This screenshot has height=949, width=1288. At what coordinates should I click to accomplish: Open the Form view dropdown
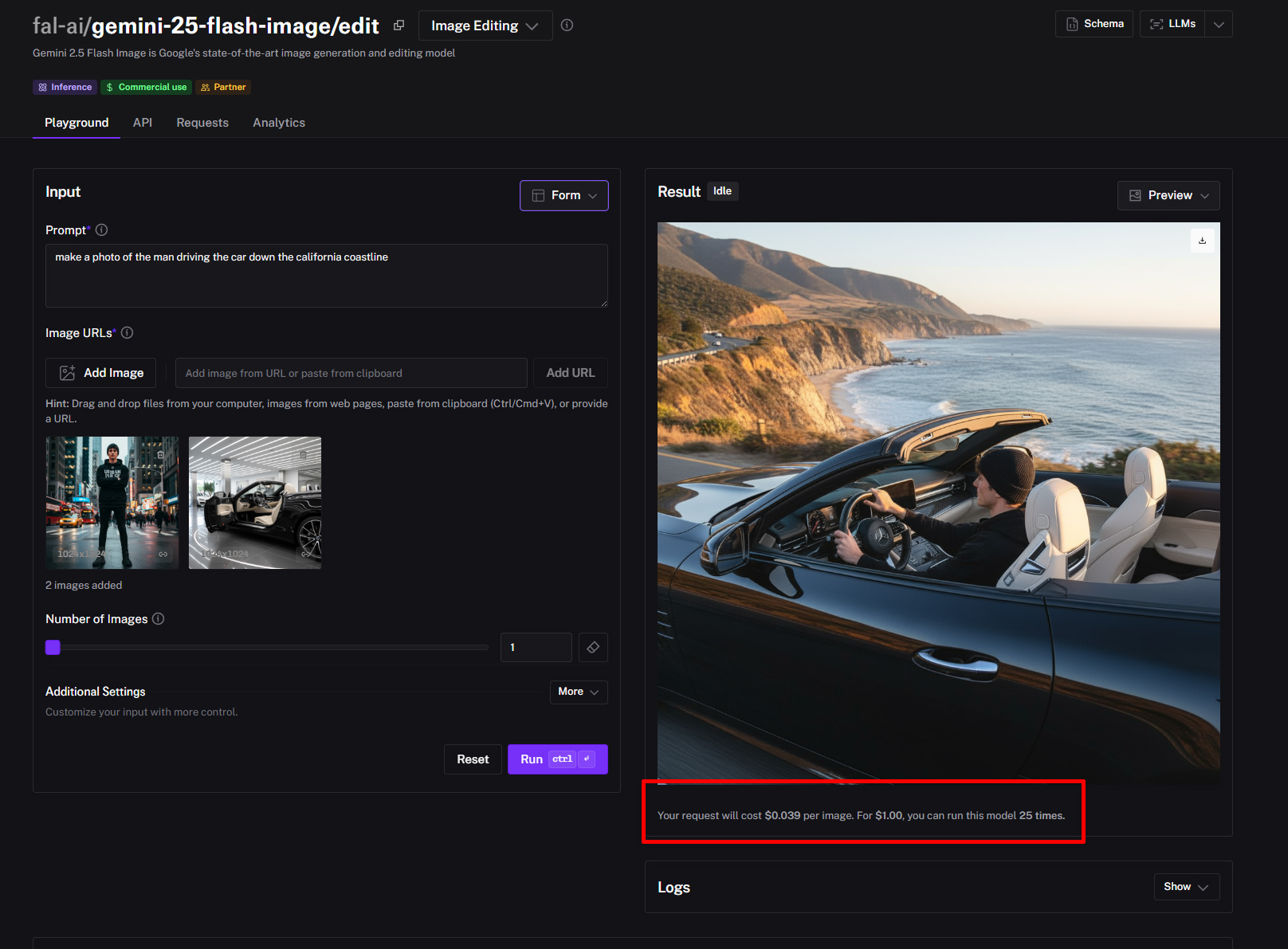tap(563, 196)
